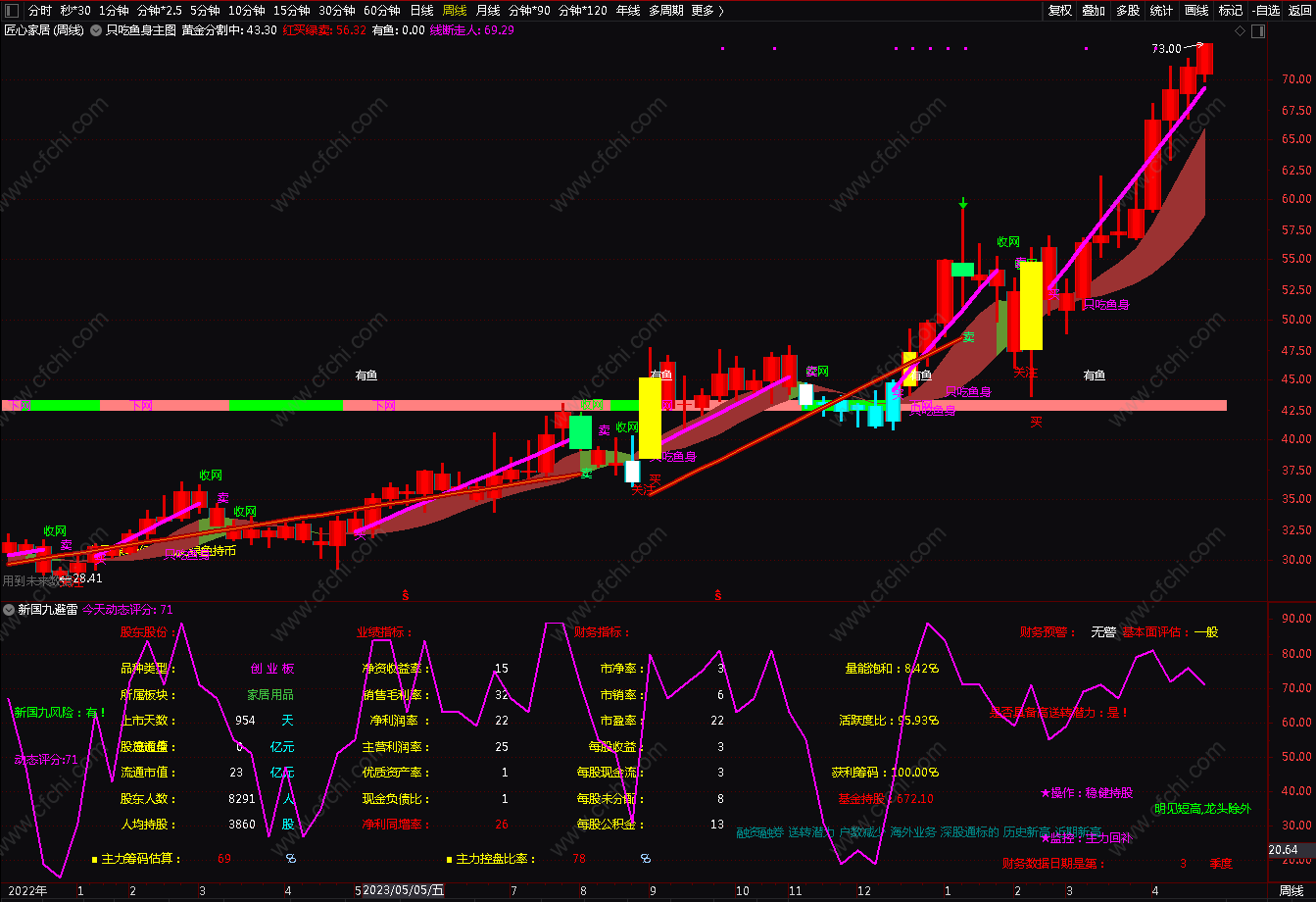Click the 明见短高,龙头除外 text

1202,809
